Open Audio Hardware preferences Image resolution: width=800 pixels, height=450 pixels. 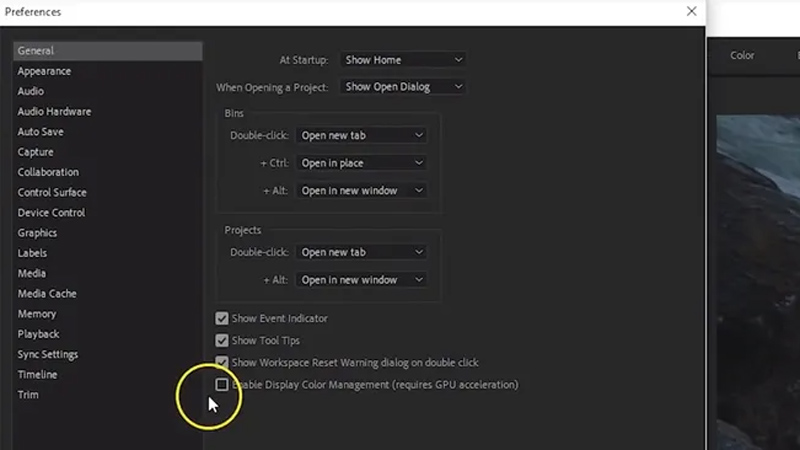[54, 112]
